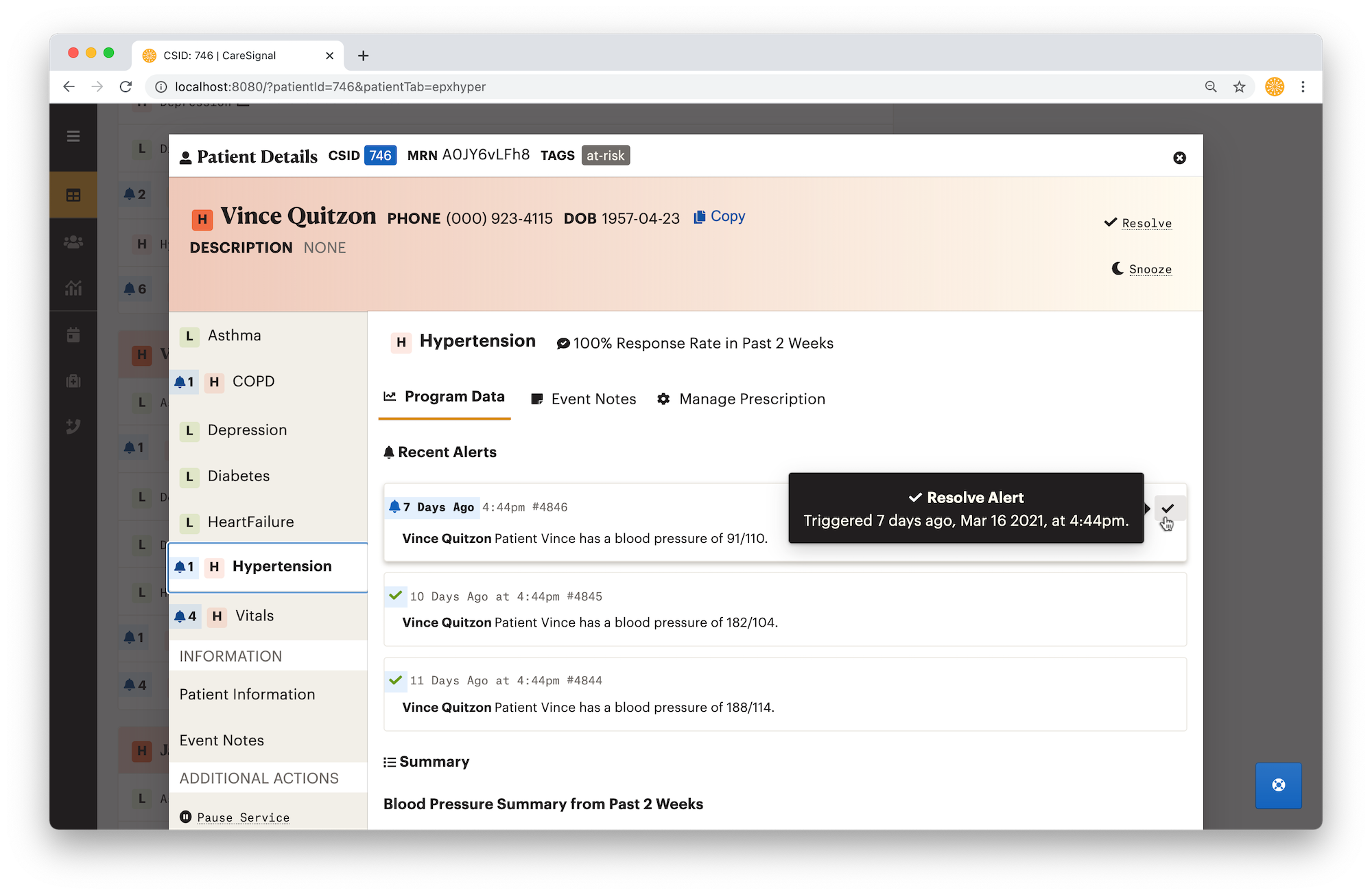This screenshot has width=1372, height=895.
Task: Select Asthma program in sidebar
Action: (x=268, y=336)
